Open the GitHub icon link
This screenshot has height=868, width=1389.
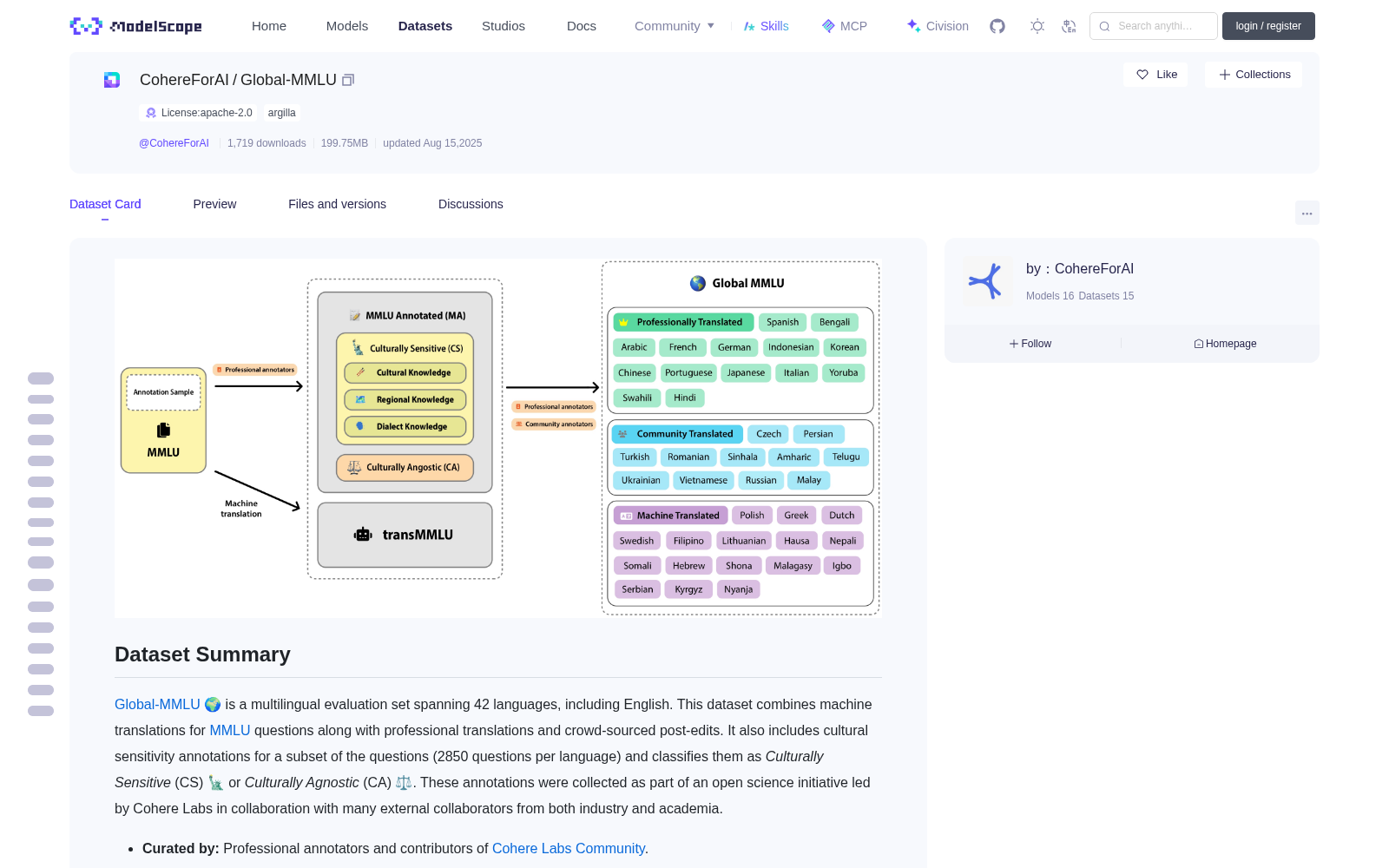(x=997, y=26)
